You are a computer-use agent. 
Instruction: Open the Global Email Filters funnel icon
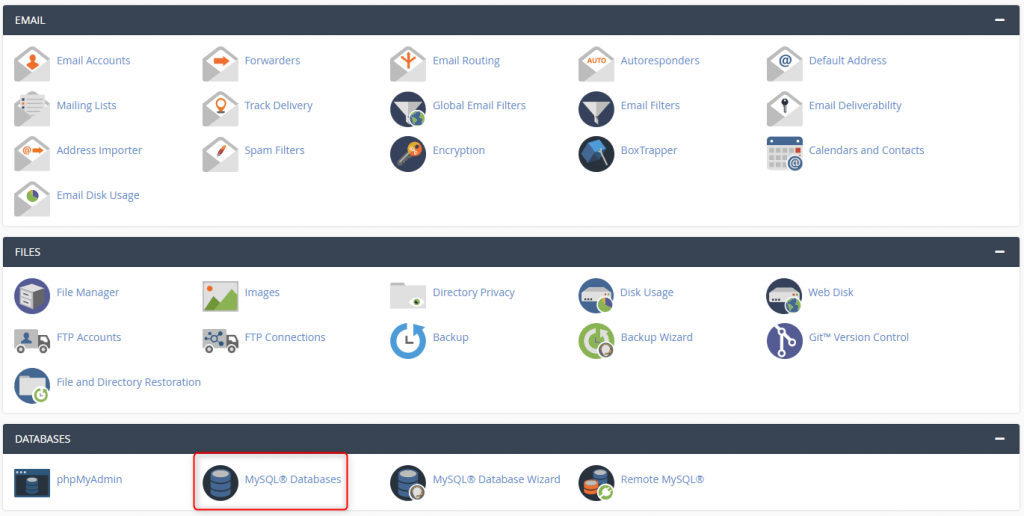click(x=408, y=108)
